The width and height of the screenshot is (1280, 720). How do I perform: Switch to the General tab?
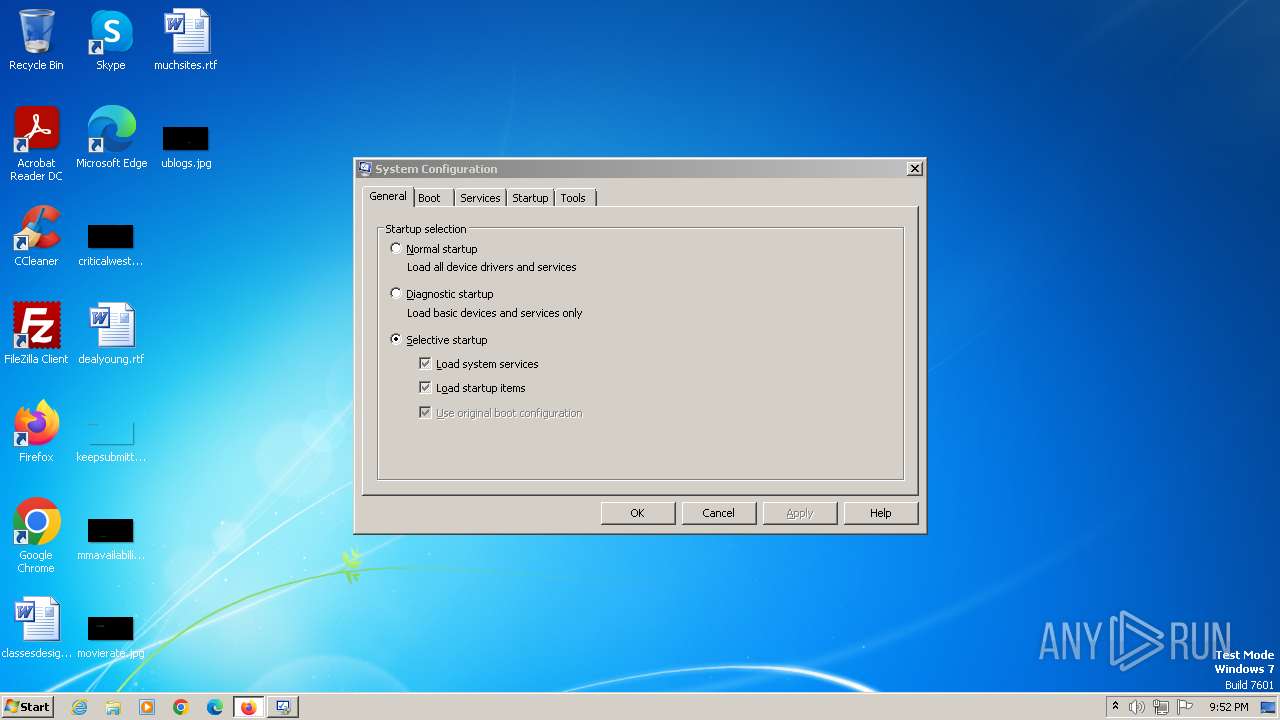[x=388, y=196]
